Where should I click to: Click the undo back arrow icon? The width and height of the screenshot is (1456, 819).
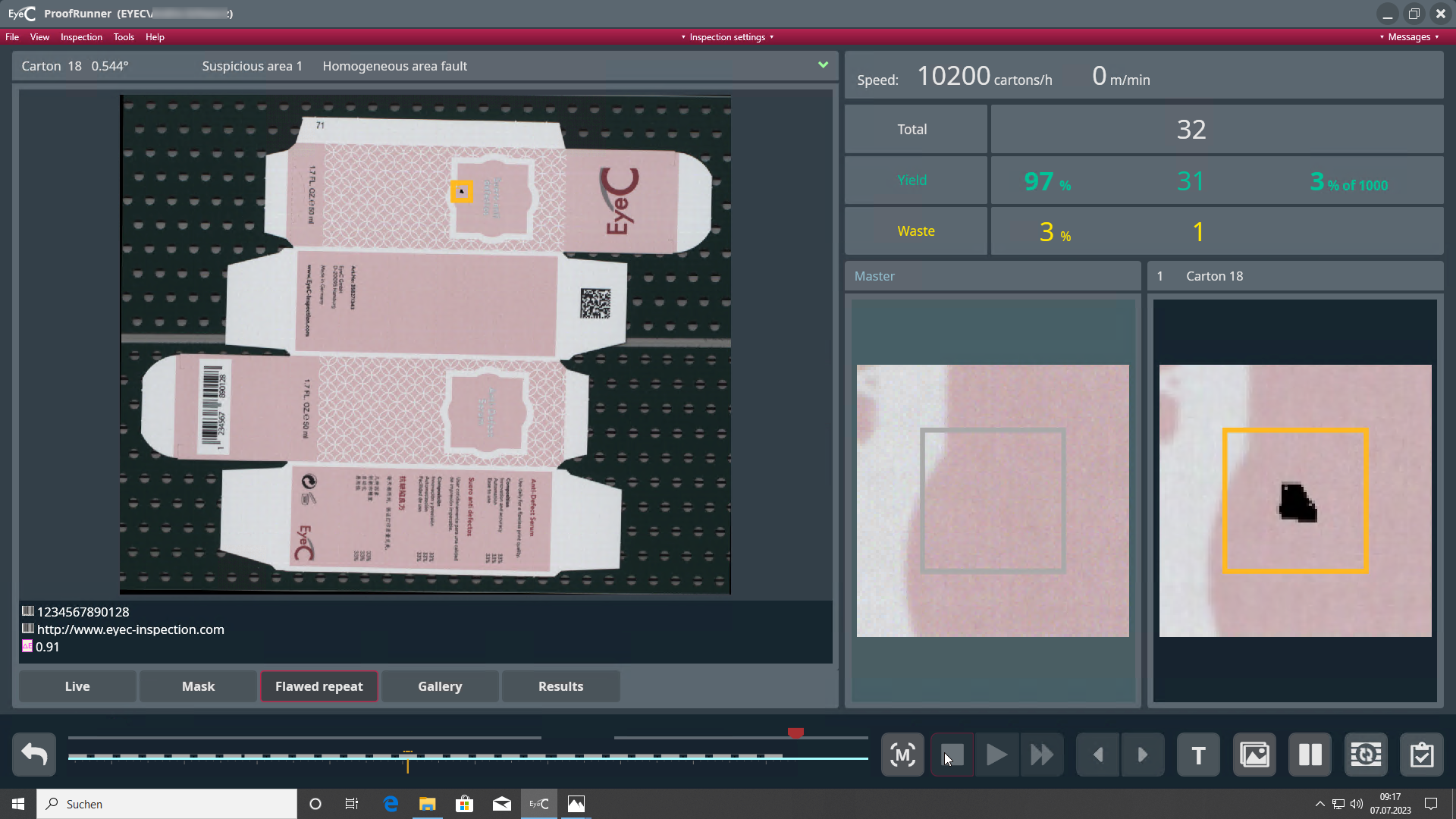(x=34, y=755)
